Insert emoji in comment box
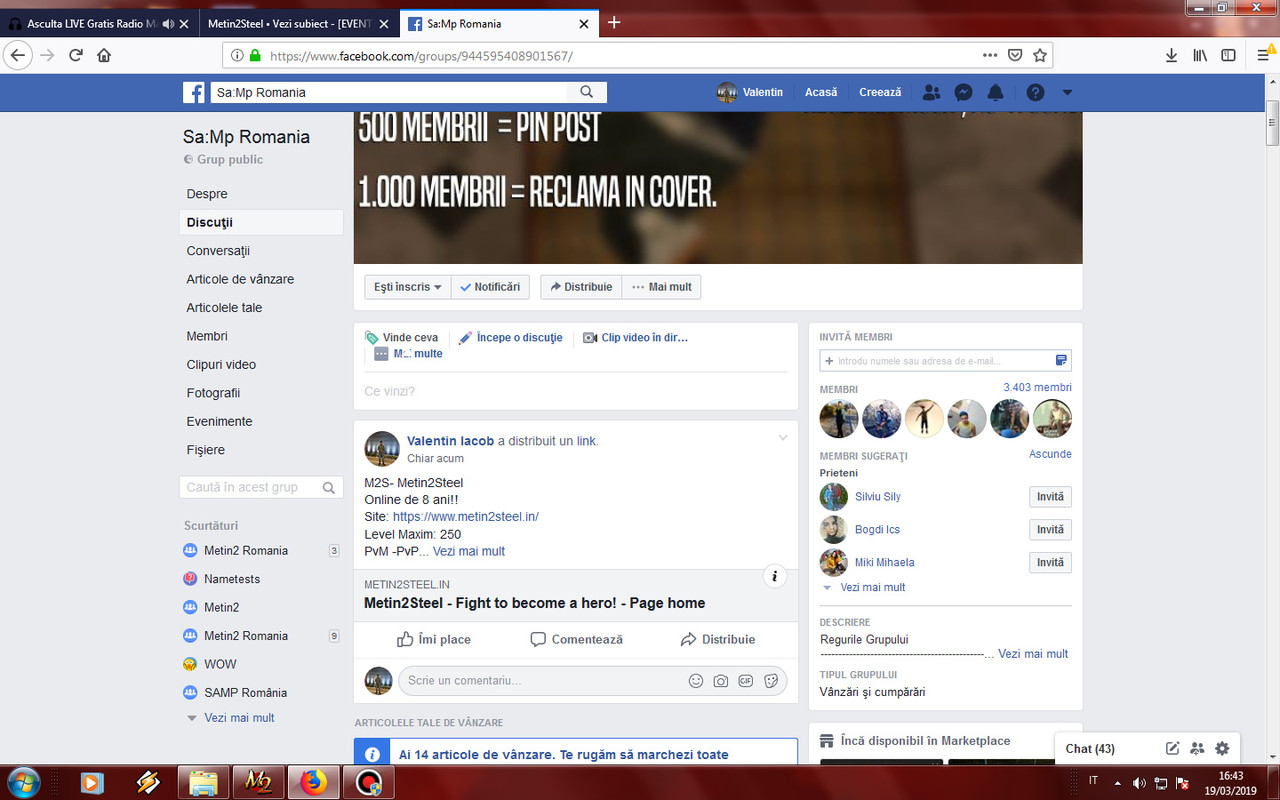Screen dimensions: 1280x800 pos(696,681)
